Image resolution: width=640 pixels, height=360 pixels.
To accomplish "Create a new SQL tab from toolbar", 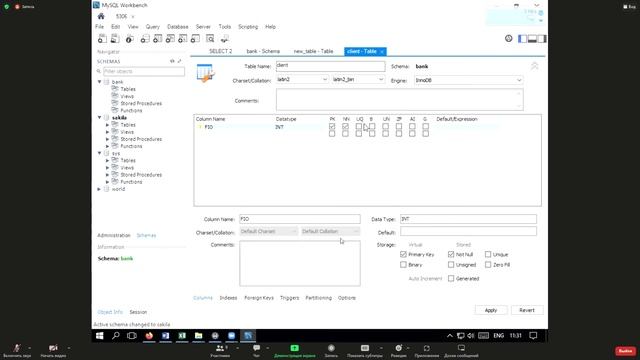I will click(102, 39).
